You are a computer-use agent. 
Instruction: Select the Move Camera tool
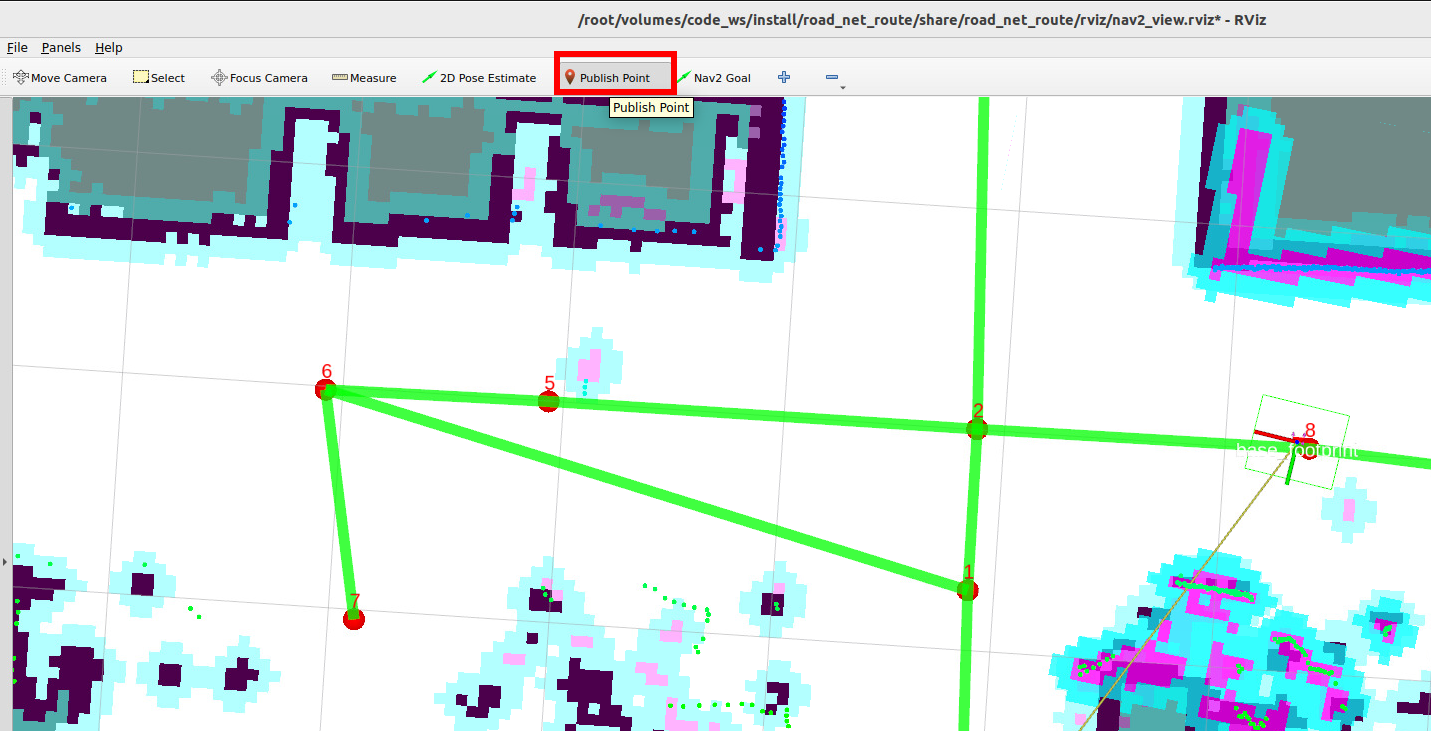click(x=60, y=78)
